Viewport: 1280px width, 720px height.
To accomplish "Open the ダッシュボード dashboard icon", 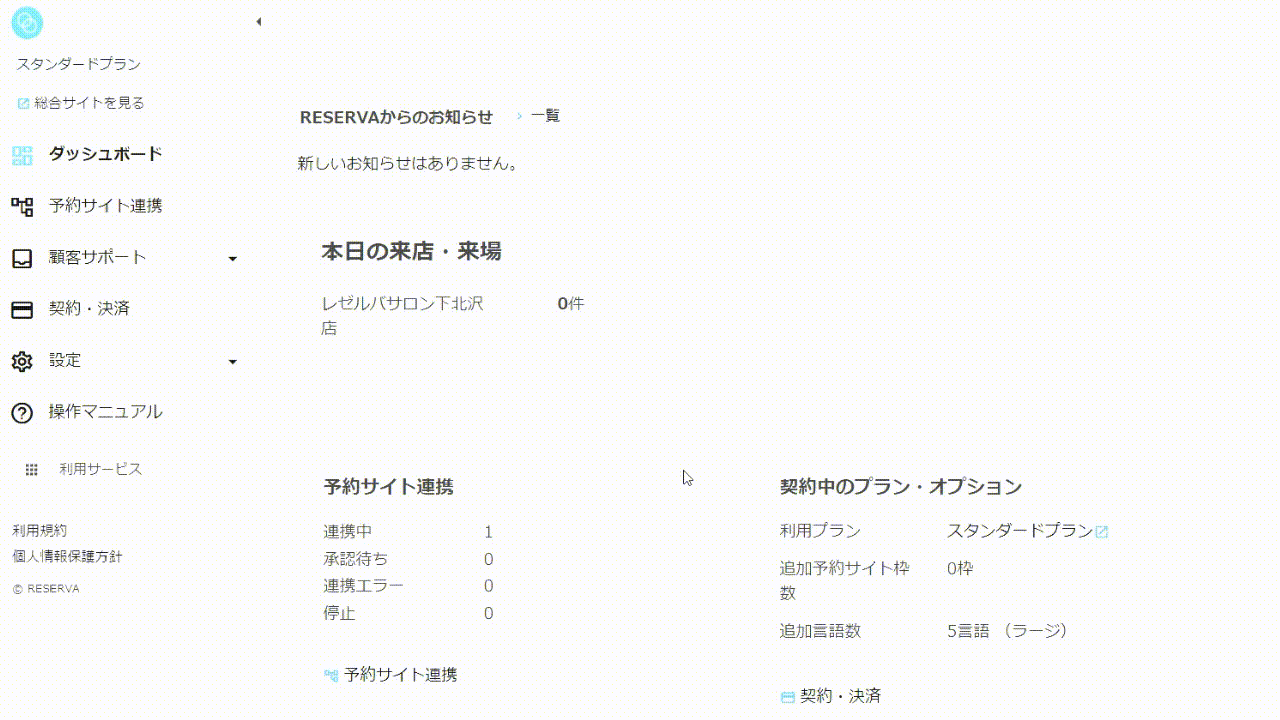I will (x=22, y=155).
